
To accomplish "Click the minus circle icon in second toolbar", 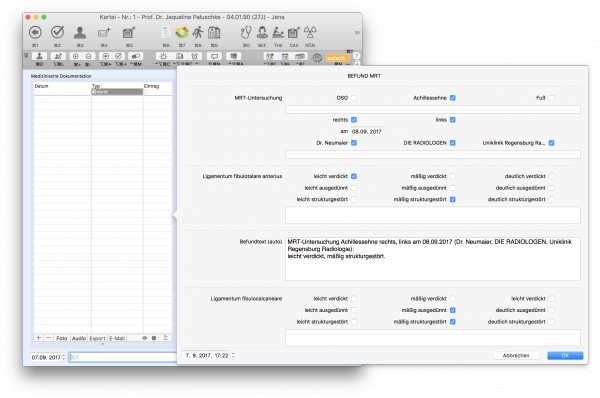I will pyautogui.click(x=88, y=56).
